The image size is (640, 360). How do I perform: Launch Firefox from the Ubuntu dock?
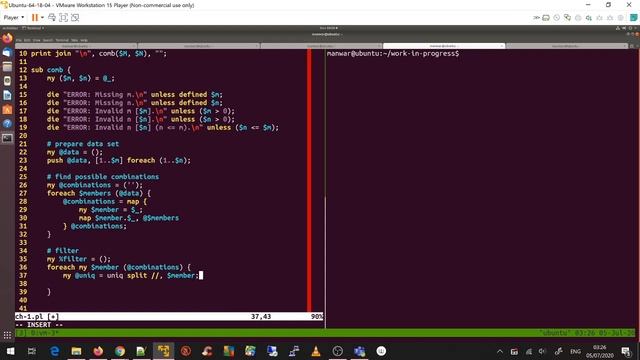pos(7,39)
